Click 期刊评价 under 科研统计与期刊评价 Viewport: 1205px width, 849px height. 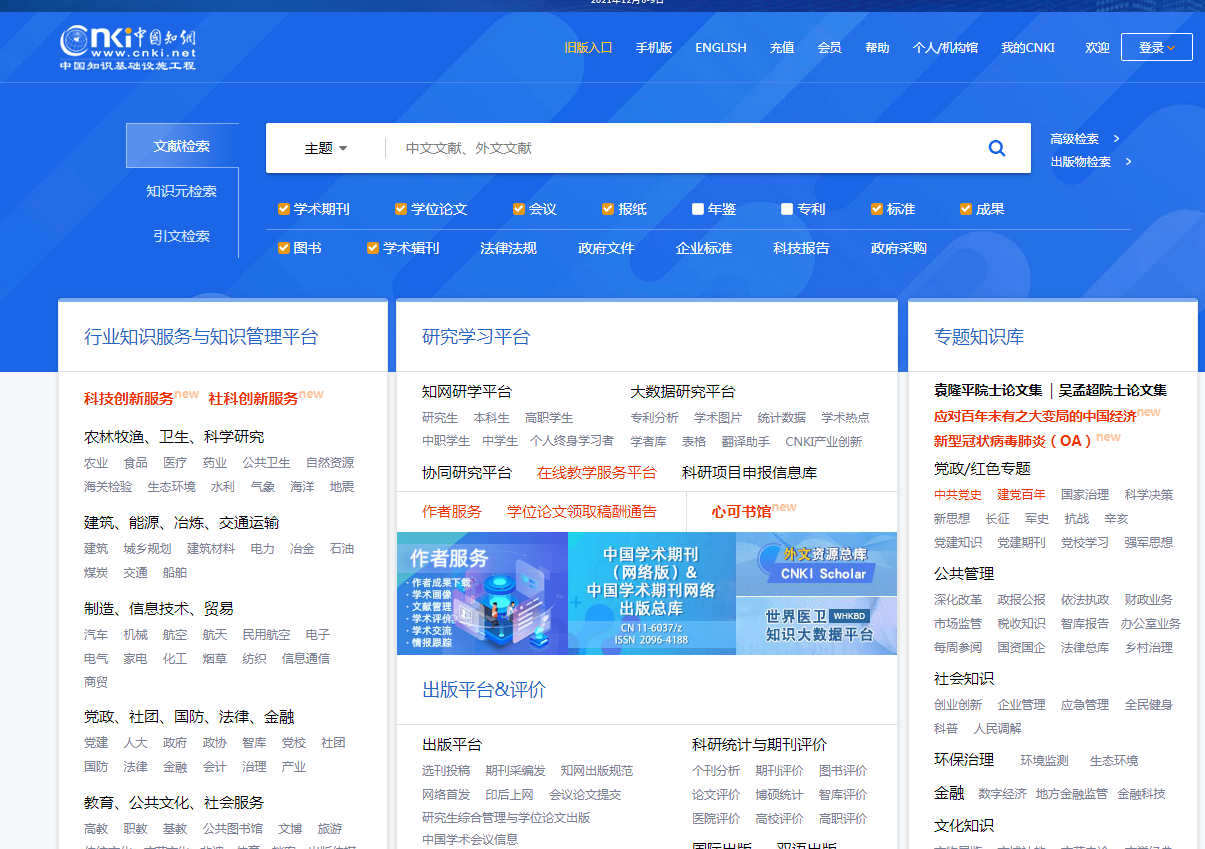tap(779, 770)
